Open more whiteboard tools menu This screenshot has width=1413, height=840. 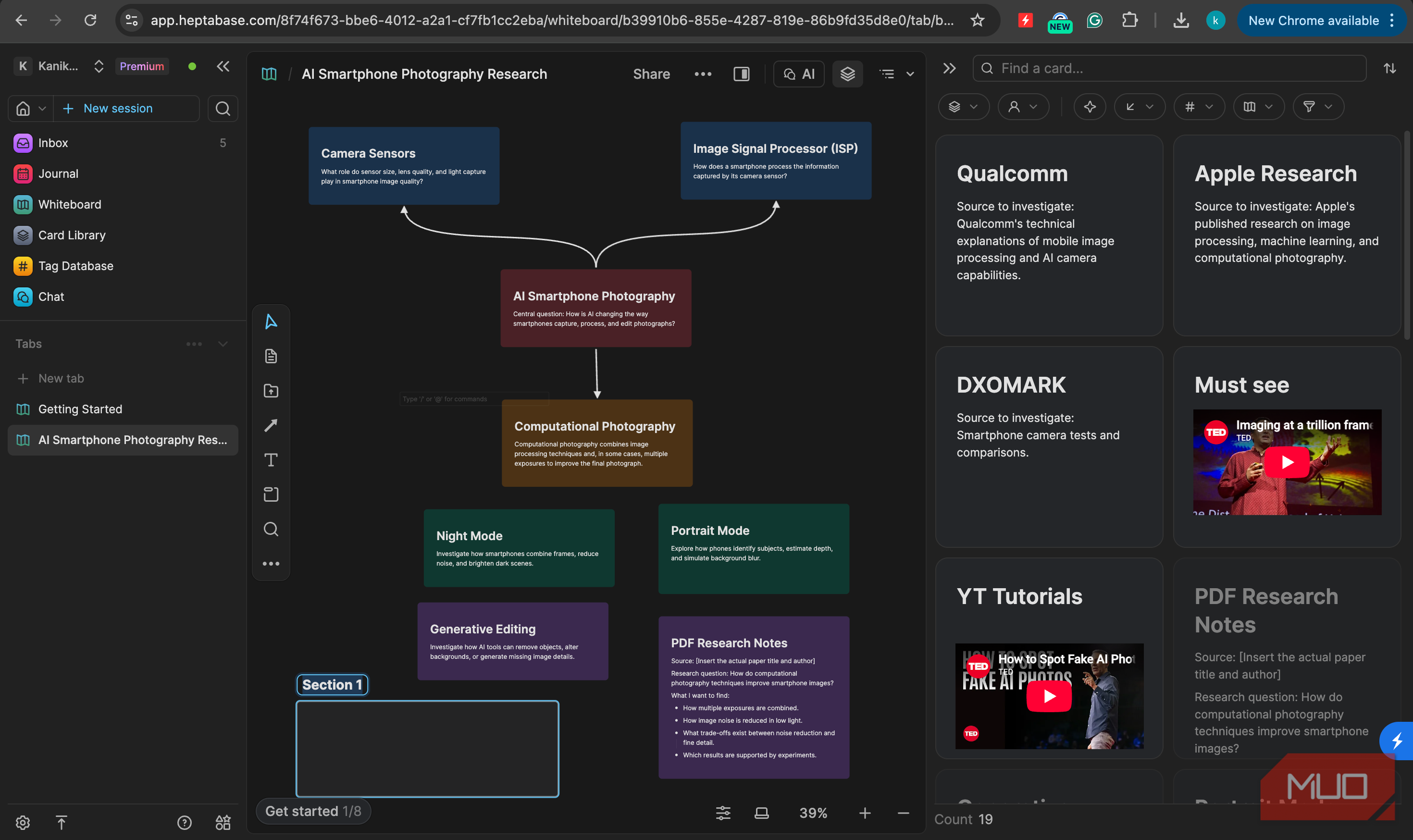click(271, 563)
